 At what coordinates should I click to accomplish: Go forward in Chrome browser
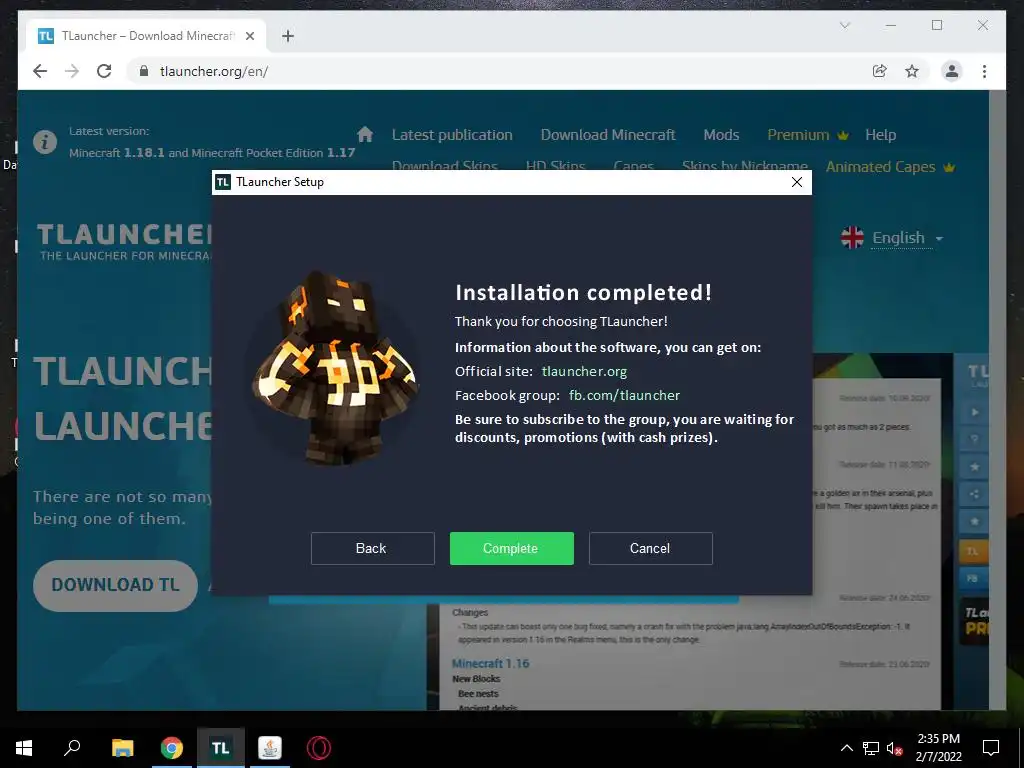(x=72, y=71)
